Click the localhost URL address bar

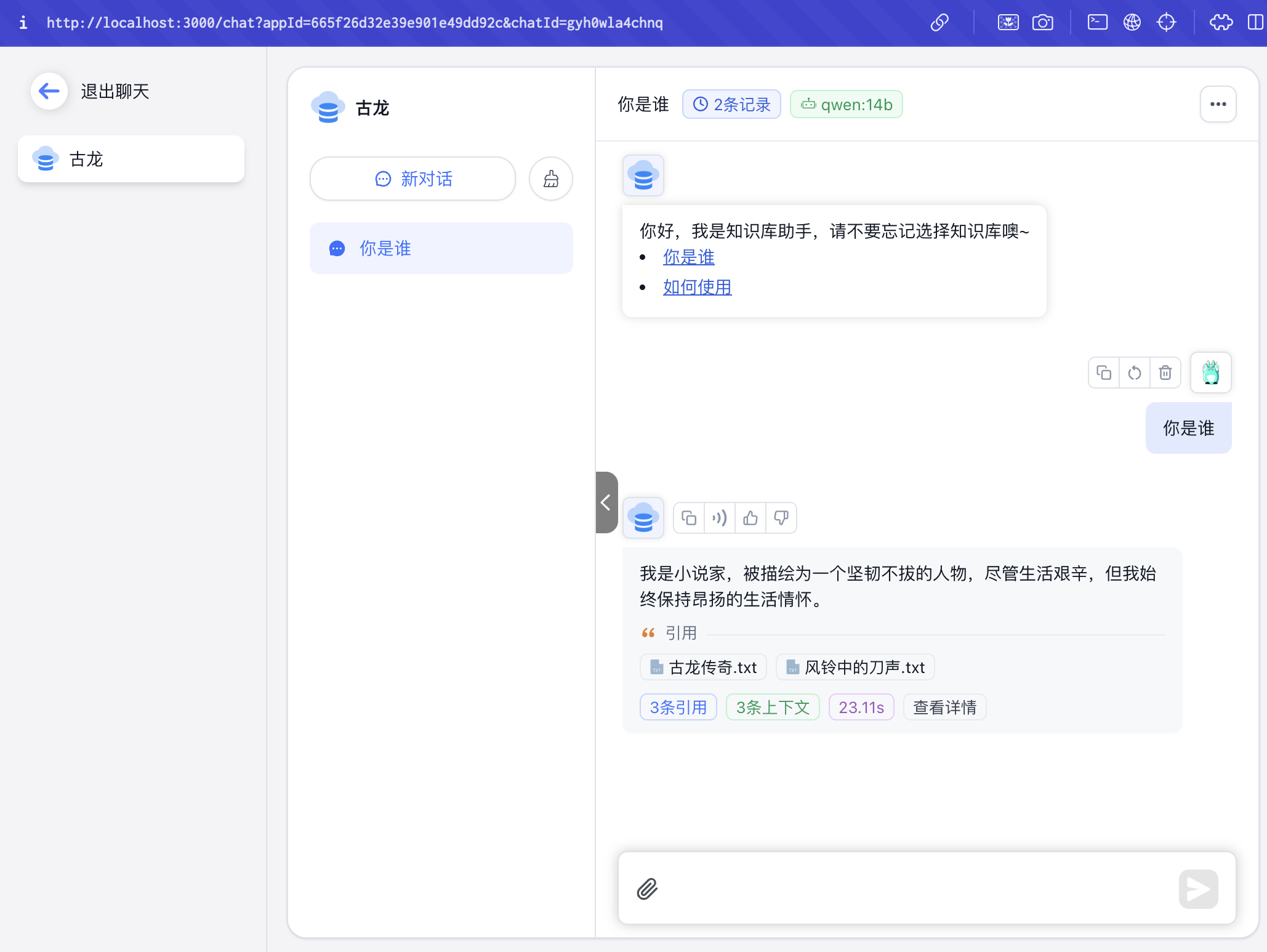coord(355,23)
